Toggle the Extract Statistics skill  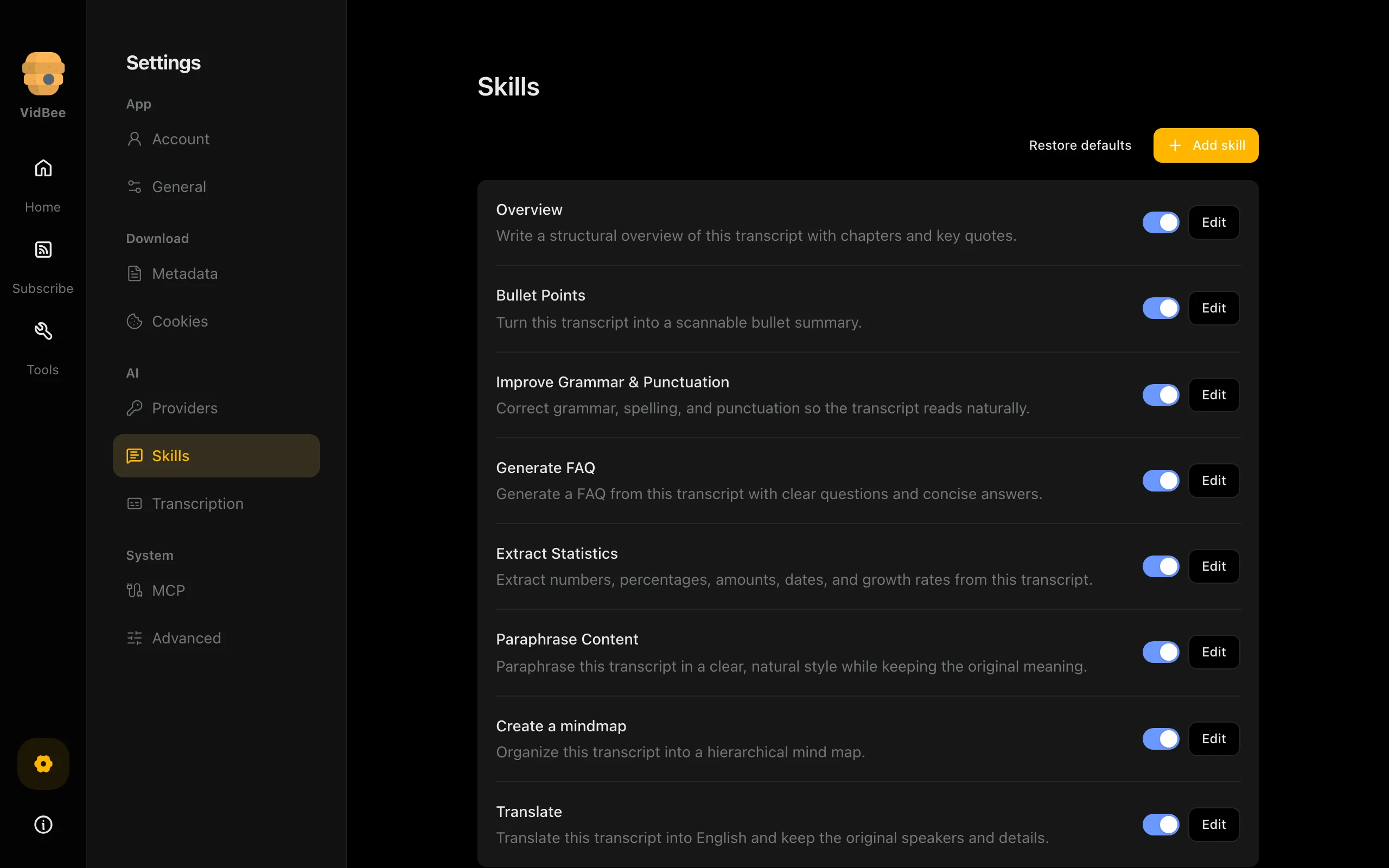1161,566
